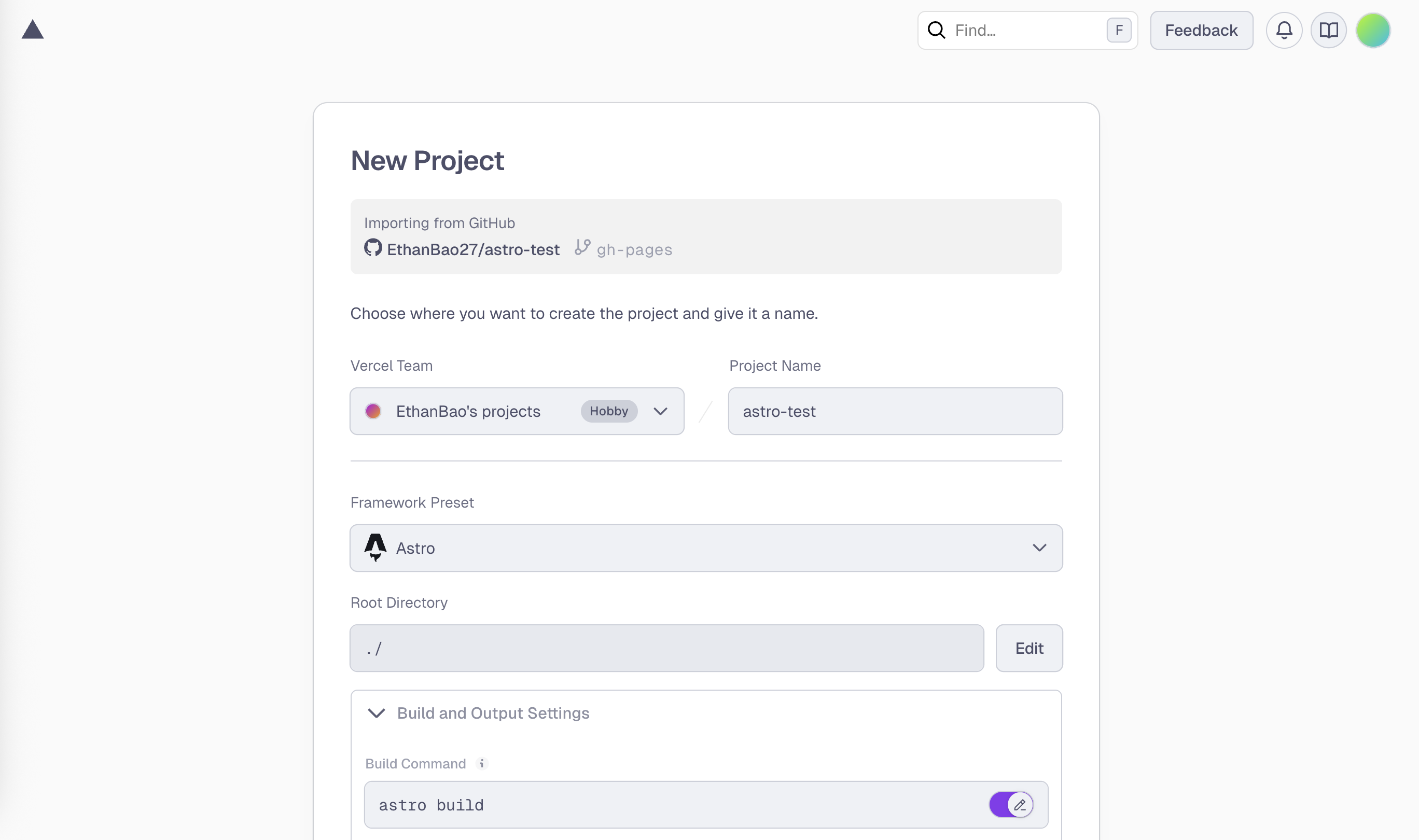Click the git branch icon
The width and height of the screenshot is (1419, 840).
point(582,247)
